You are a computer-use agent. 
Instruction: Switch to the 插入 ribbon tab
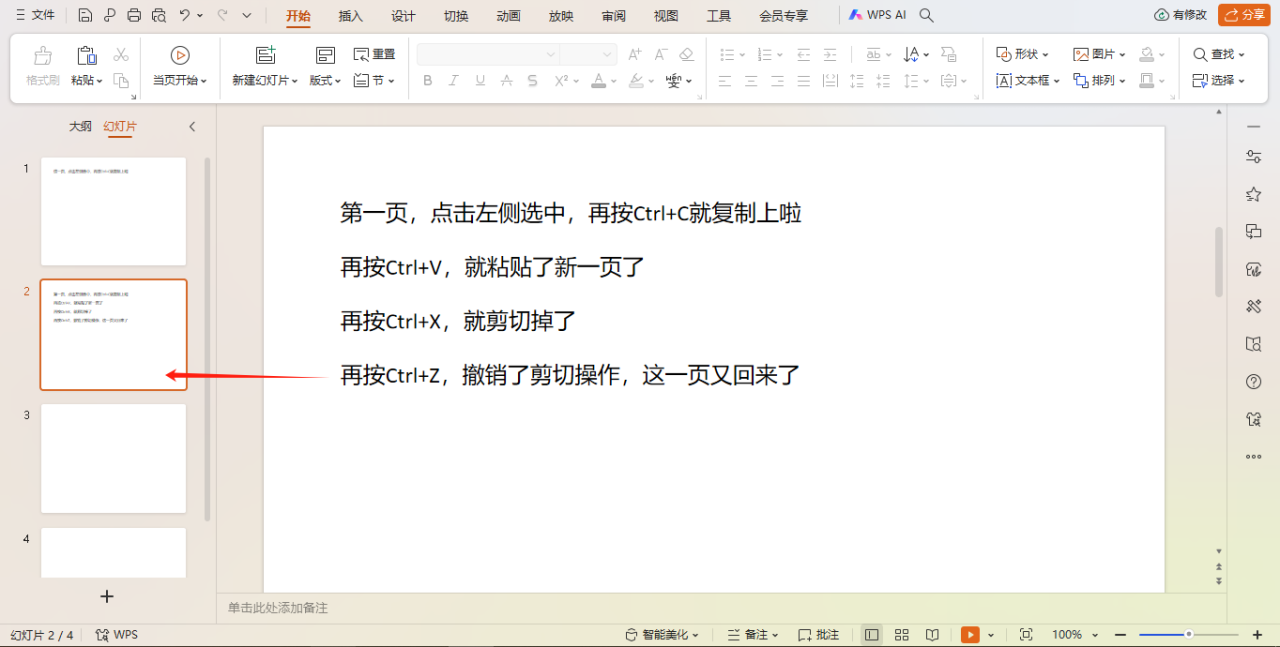[x=352, y=15]
